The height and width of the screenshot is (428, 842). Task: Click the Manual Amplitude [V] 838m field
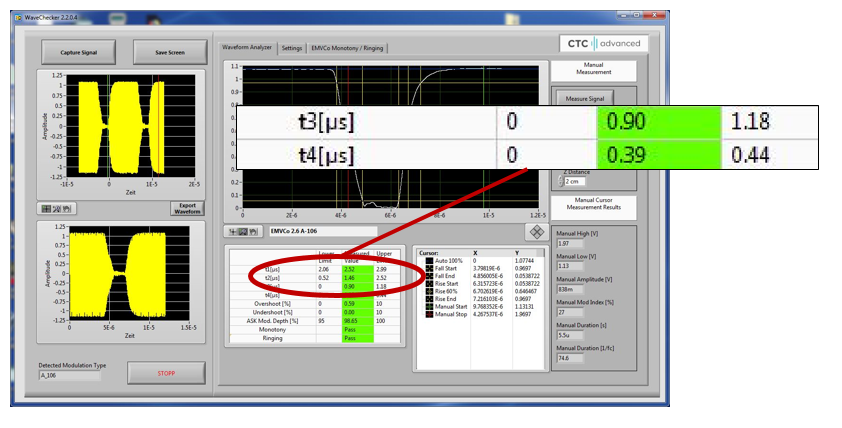(570, 289)
